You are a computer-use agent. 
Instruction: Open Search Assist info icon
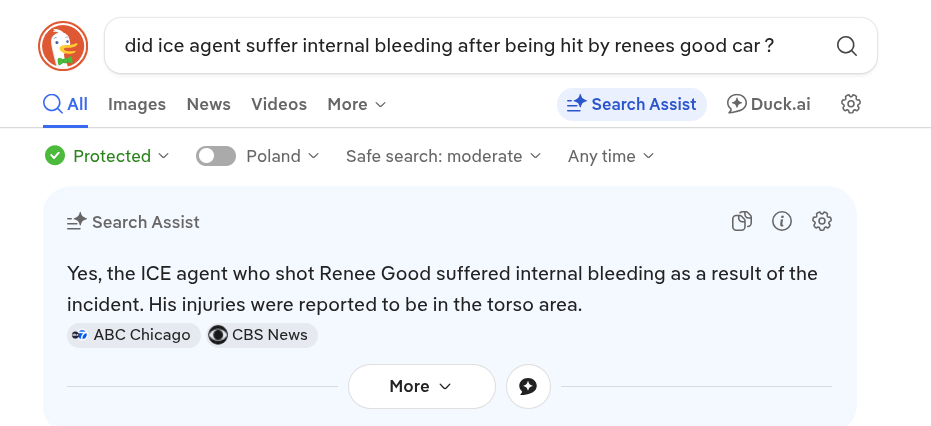[x=782, y=222]
